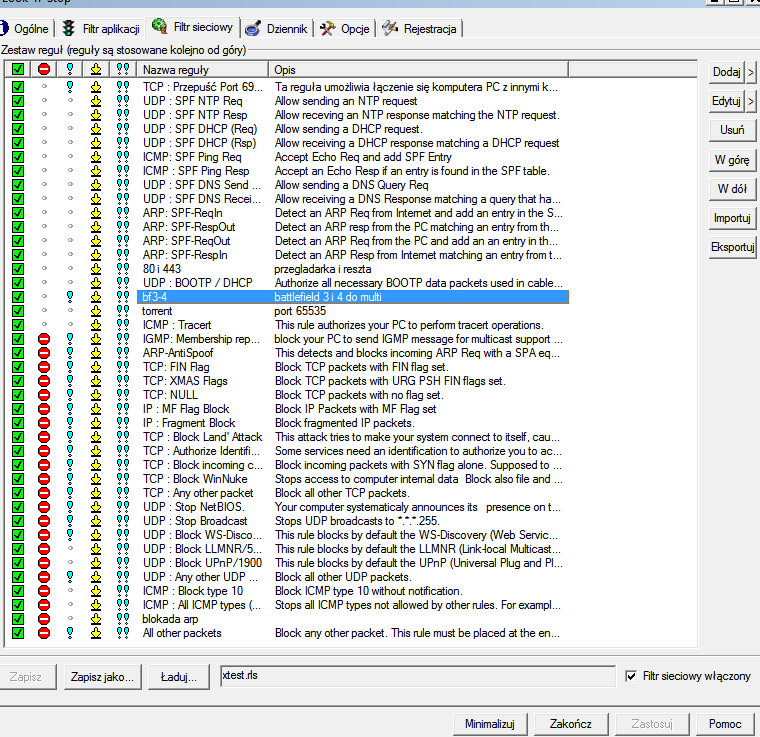Expand the arrow next to Dodaj button
Screen dimensions: 760x737
pos(751,72)
